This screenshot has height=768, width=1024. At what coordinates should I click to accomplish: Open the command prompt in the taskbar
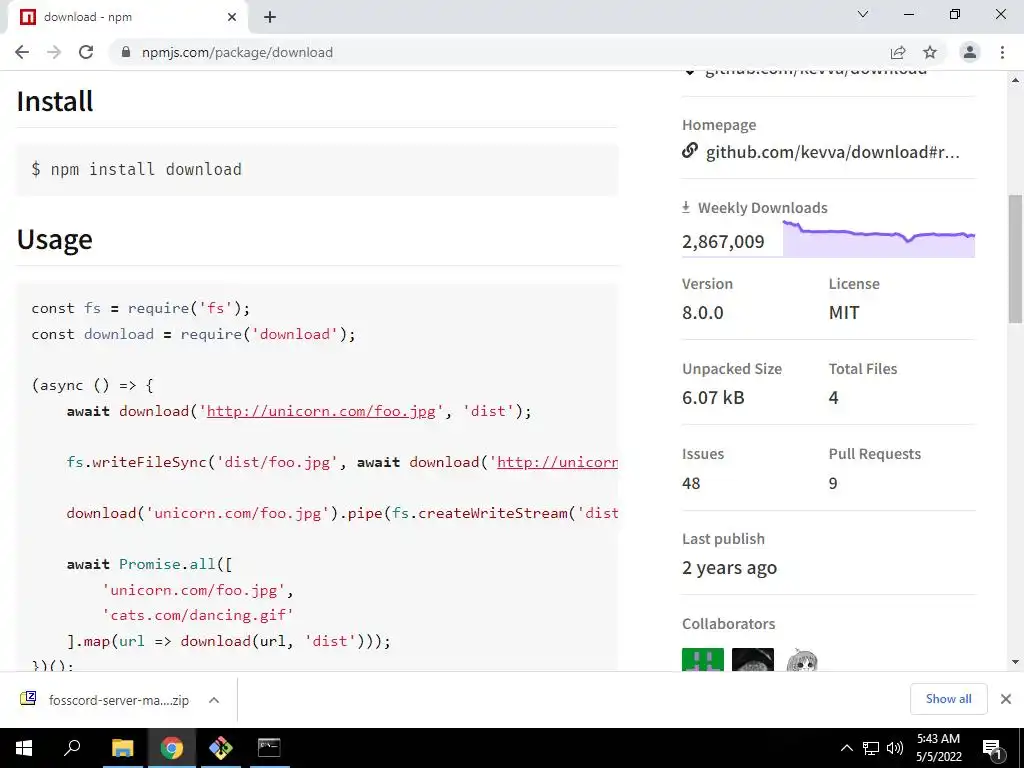click(x=269, y=748)
